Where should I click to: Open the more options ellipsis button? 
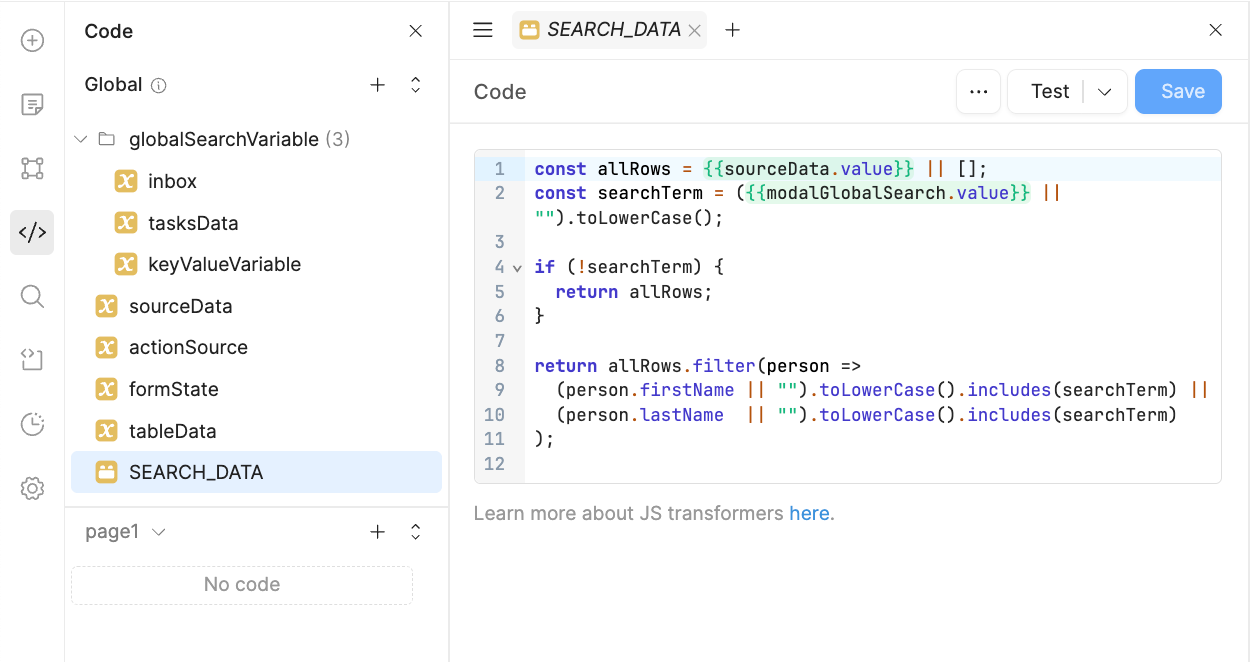978,92
